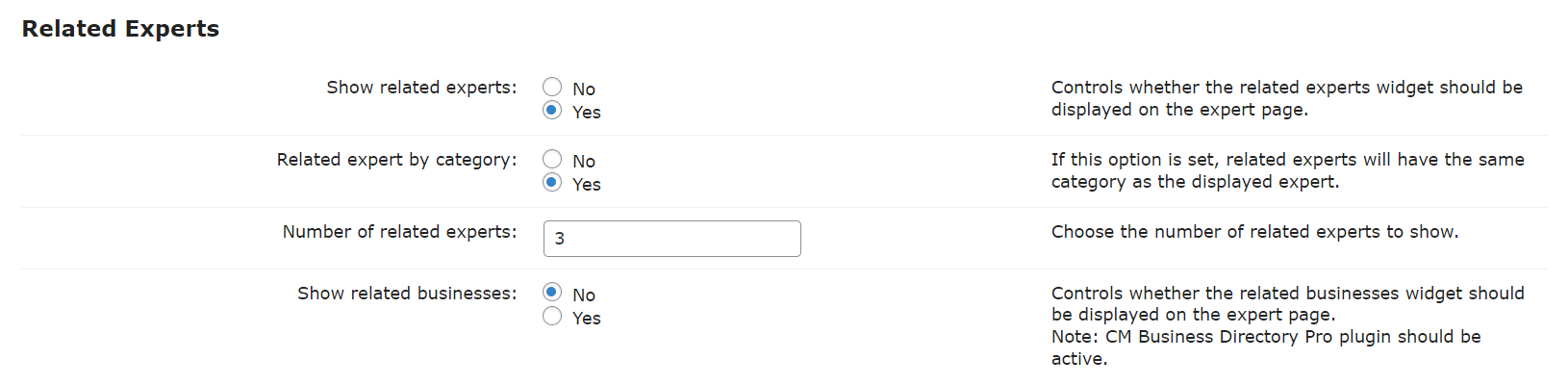
Task: Select the No radio for Show related experts
Action: 552,88
